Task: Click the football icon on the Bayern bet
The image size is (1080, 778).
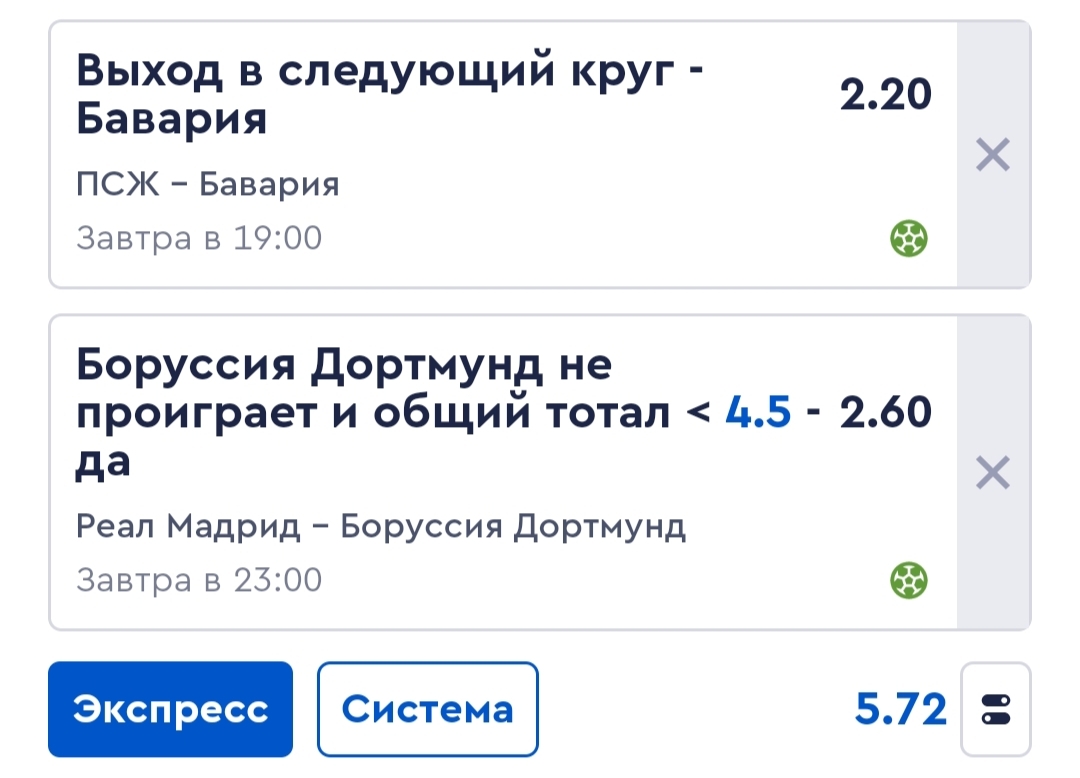Action: click(x=908, y=238)
